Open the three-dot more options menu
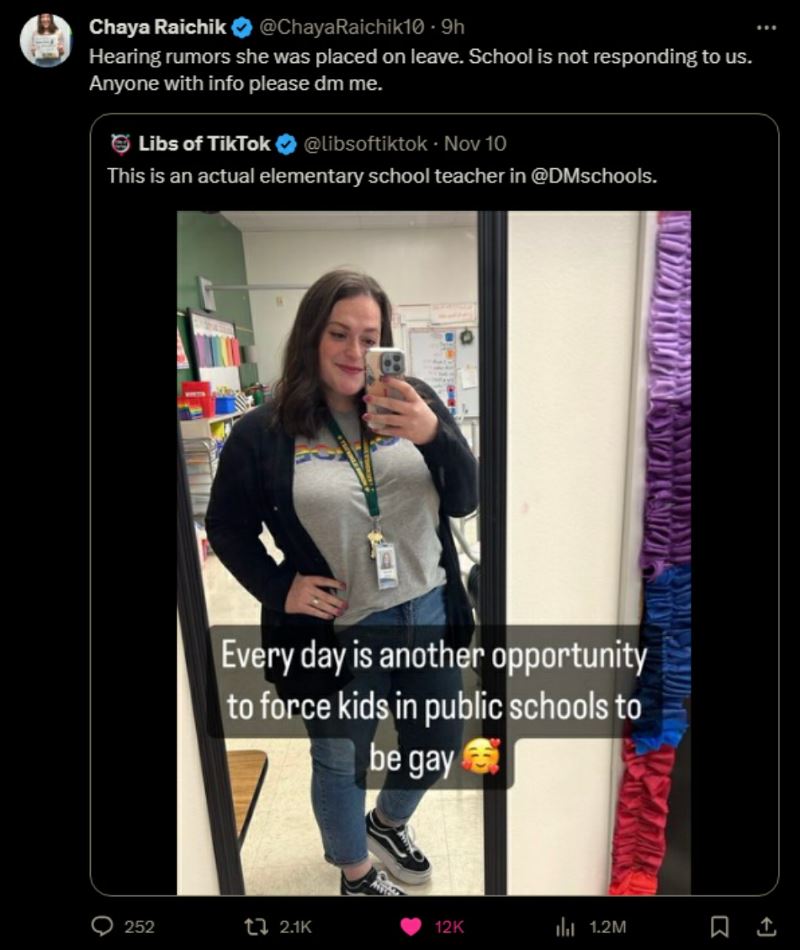This screenshot has width=800, height=950. pyautogui.click(x=766, y=27)
